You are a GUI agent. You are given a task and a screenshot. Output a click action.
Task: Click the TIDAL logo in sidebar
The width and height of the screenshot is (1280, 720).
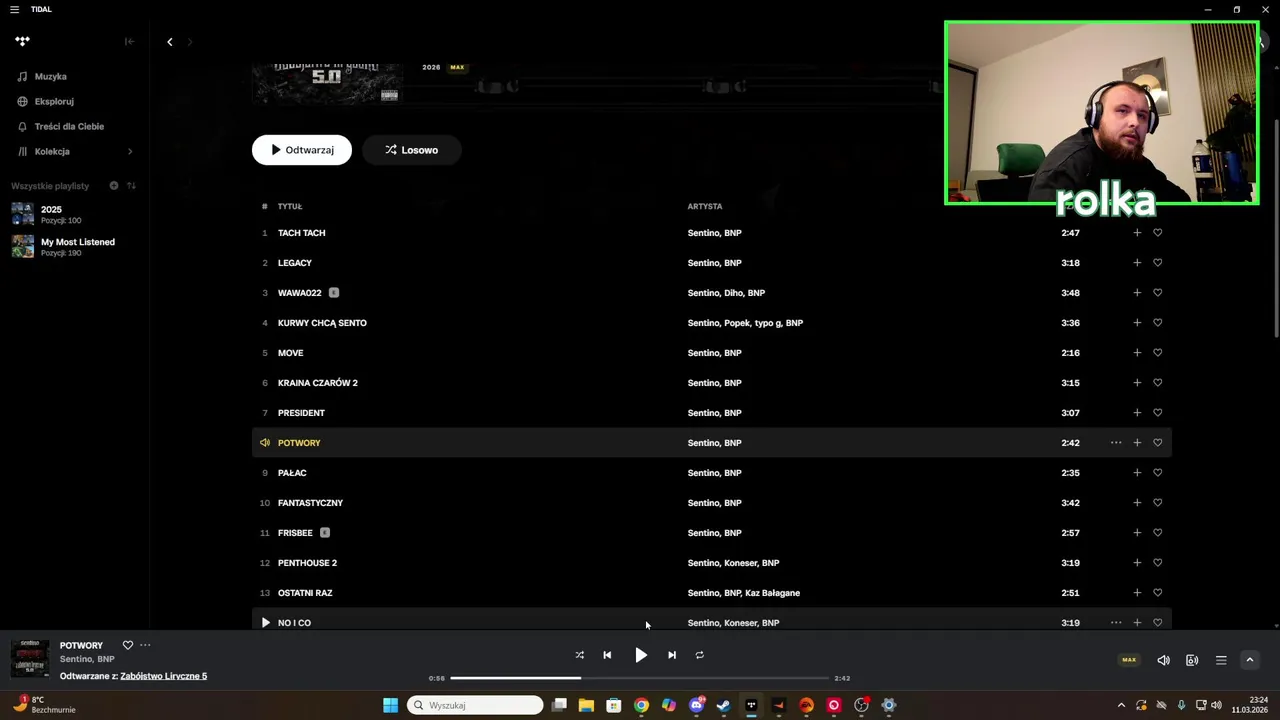[x=23, y=41]
